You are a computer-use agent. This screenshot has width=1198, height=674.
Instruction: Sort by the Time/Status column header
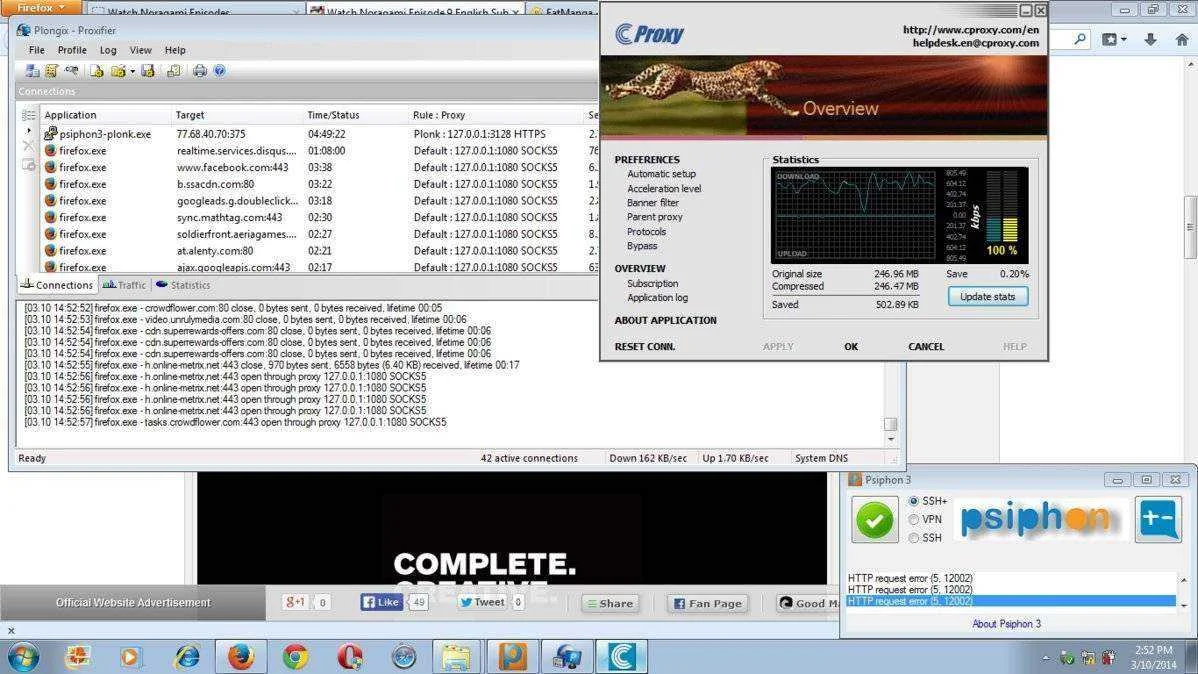pyautogui.click(x=355, y=115)
